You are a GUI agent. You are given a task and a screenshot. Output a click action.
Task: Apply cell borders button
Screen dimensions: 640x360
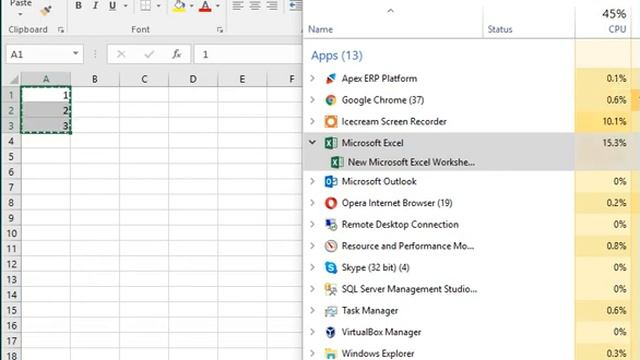pyautogui.click(x=145, y=6)
